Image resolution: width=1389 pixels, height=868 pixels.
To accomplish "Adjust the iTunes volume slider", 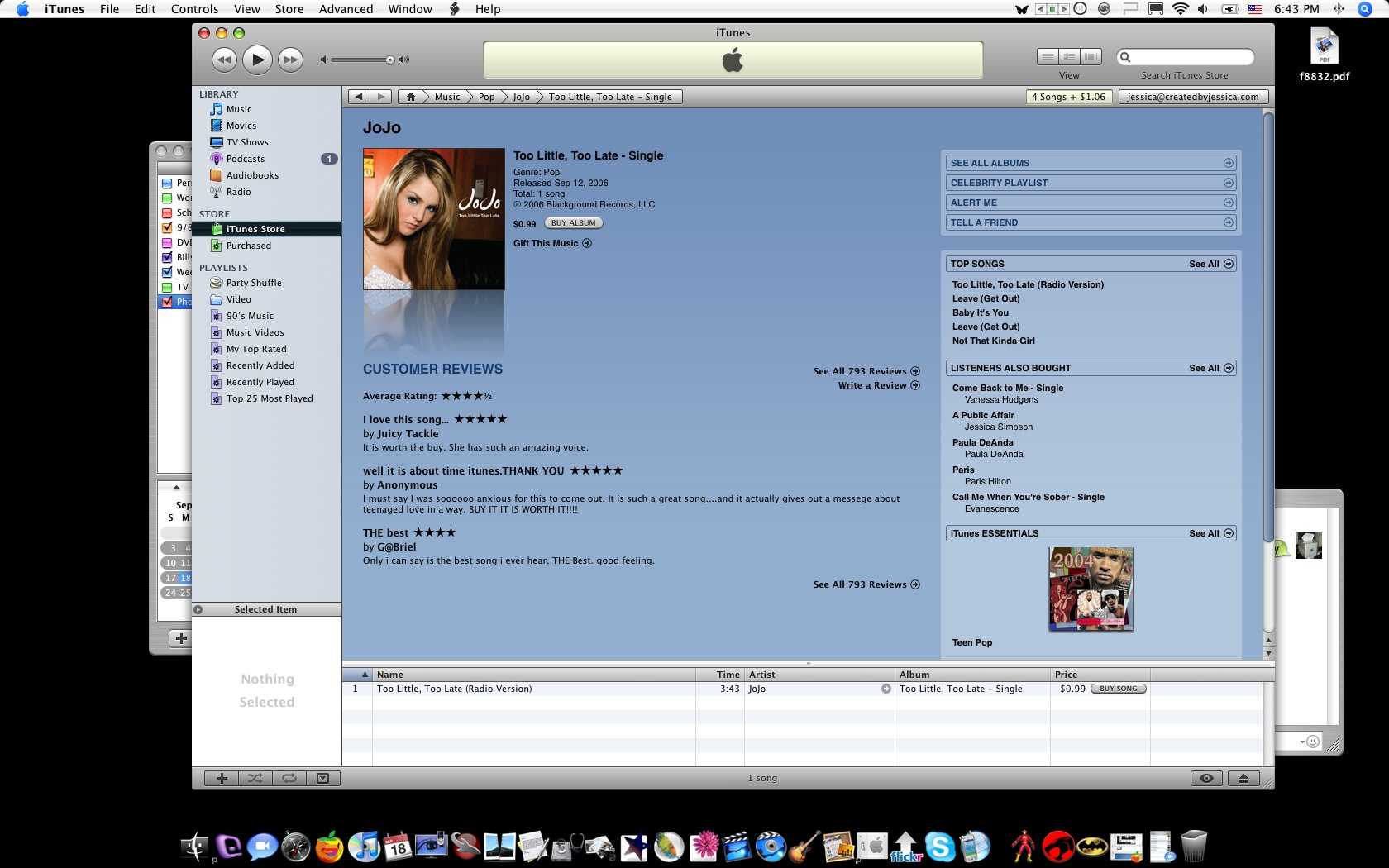I will 360,60.
